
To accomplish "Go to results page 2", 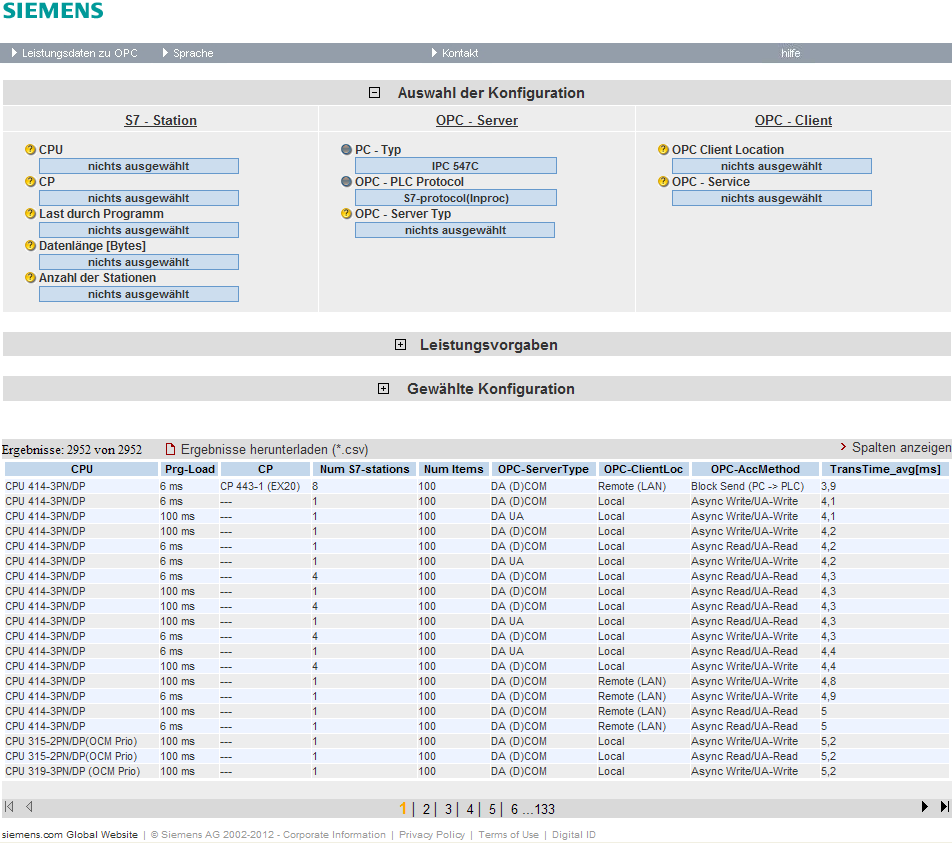I will (x=426, y=809).
